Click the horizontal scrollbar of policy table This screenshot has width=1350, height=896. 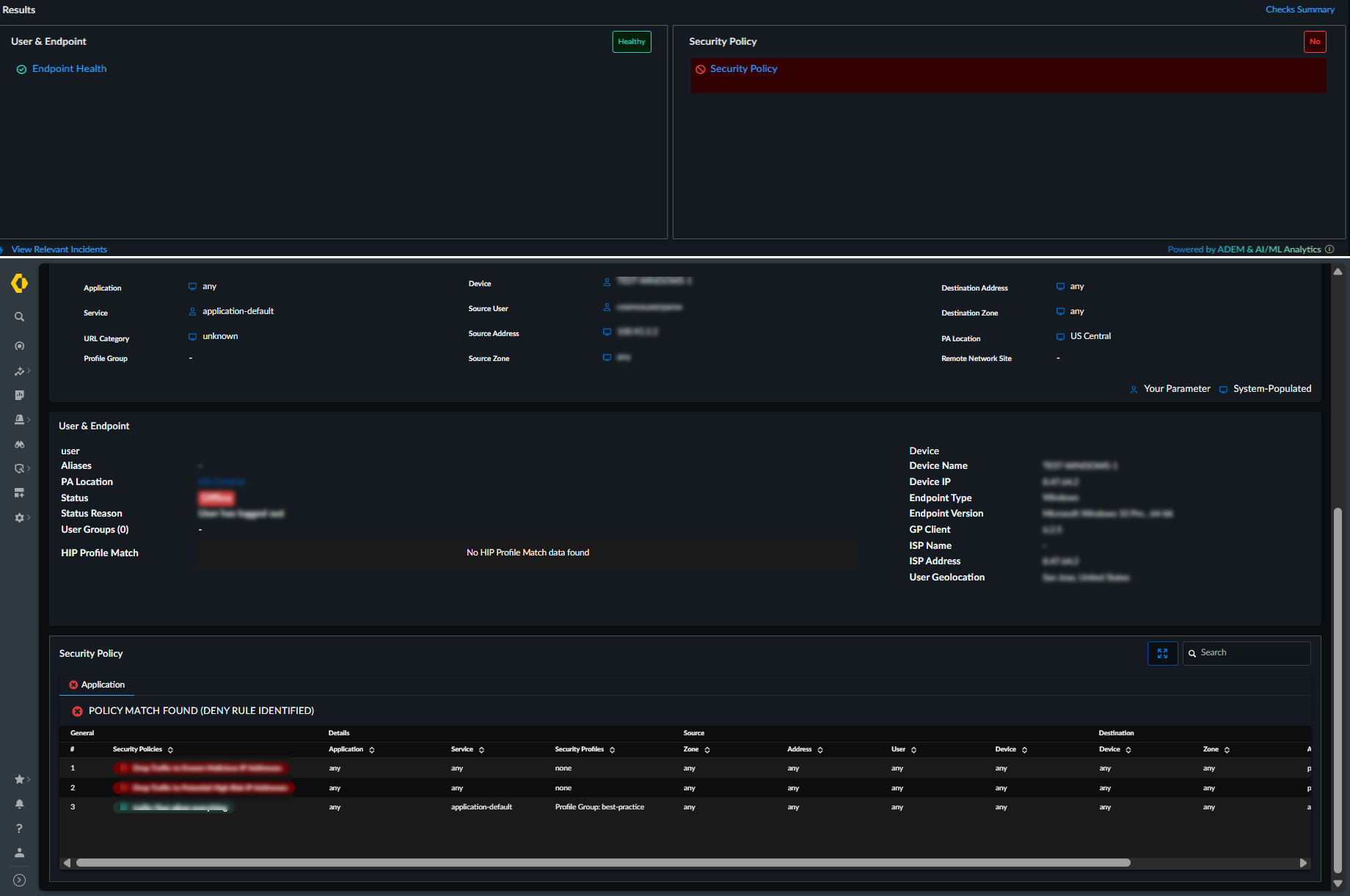tap(602, 863)
